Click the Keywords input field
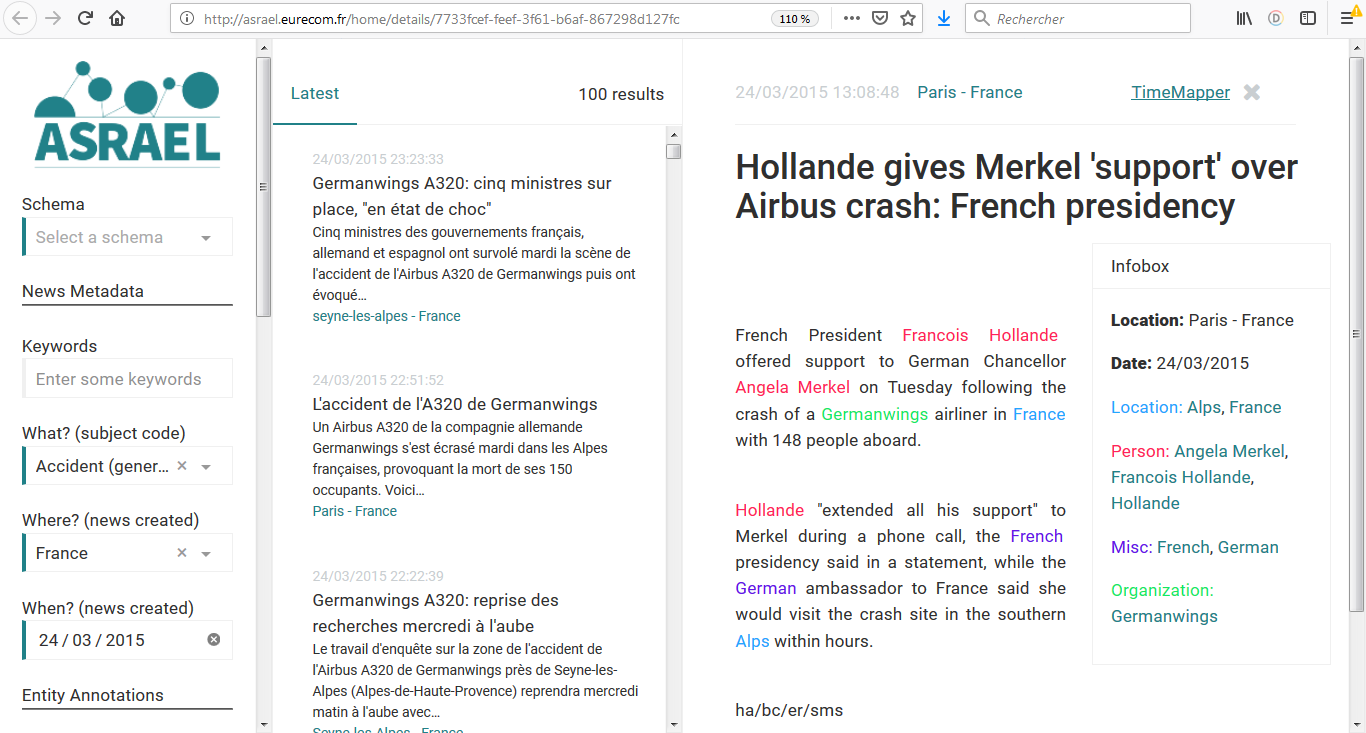 (127, 379)
